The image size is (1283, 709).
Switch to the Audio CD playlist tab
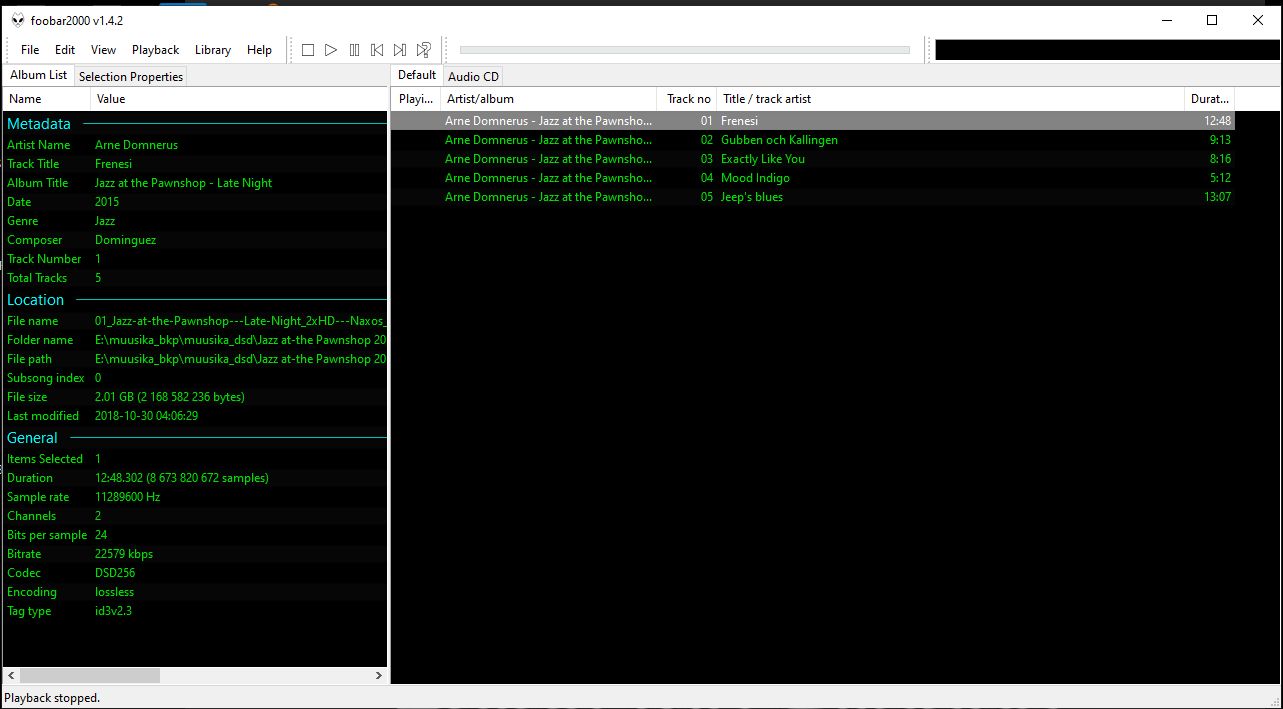(473, 77)
